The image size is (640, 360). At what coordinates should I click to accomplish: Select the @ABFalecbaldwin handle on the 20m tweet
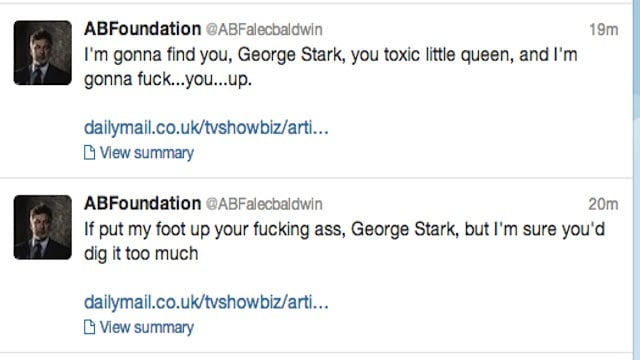264,204
